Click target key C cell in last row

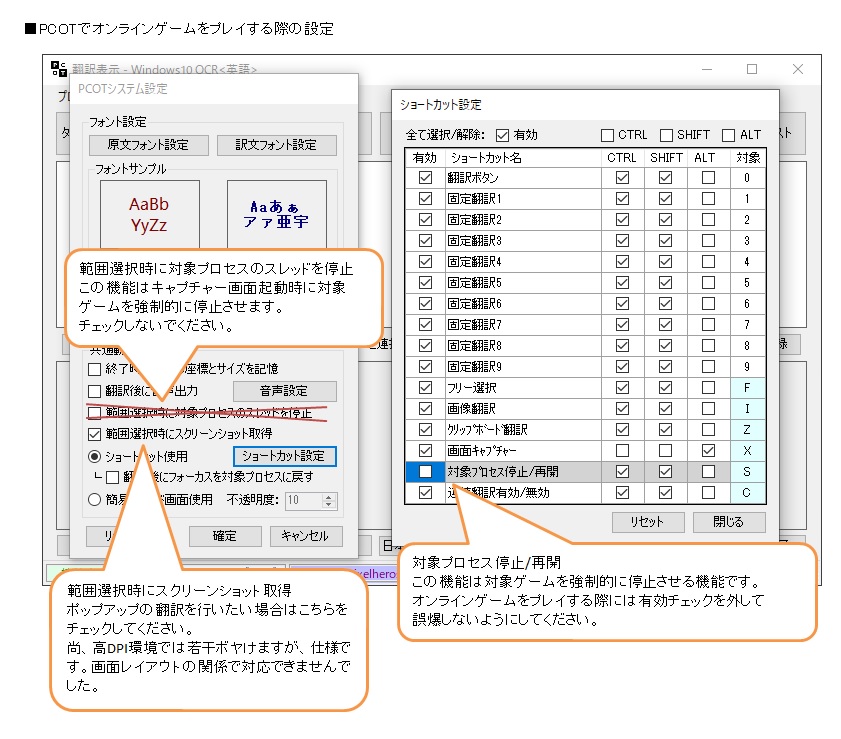(x=748, y=492)
